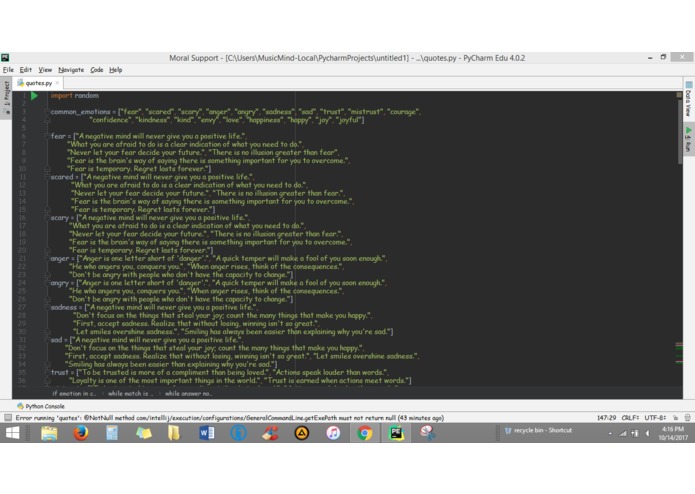
Task: Open the Edit menu
Action: coord(26,70)
